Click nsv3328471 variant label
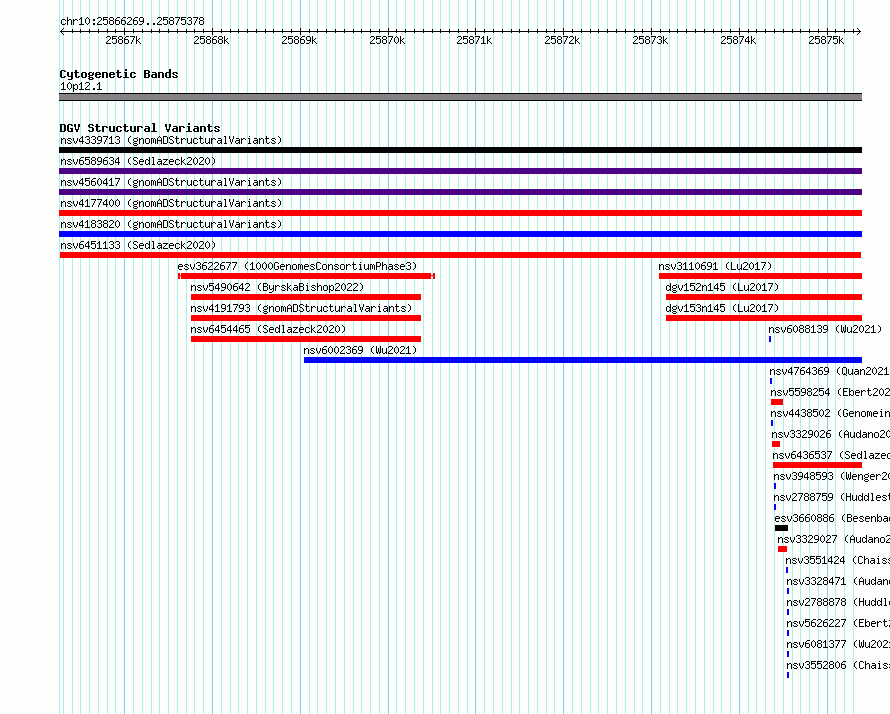This screenshot has height=714, width=890. tap(838, 581)
